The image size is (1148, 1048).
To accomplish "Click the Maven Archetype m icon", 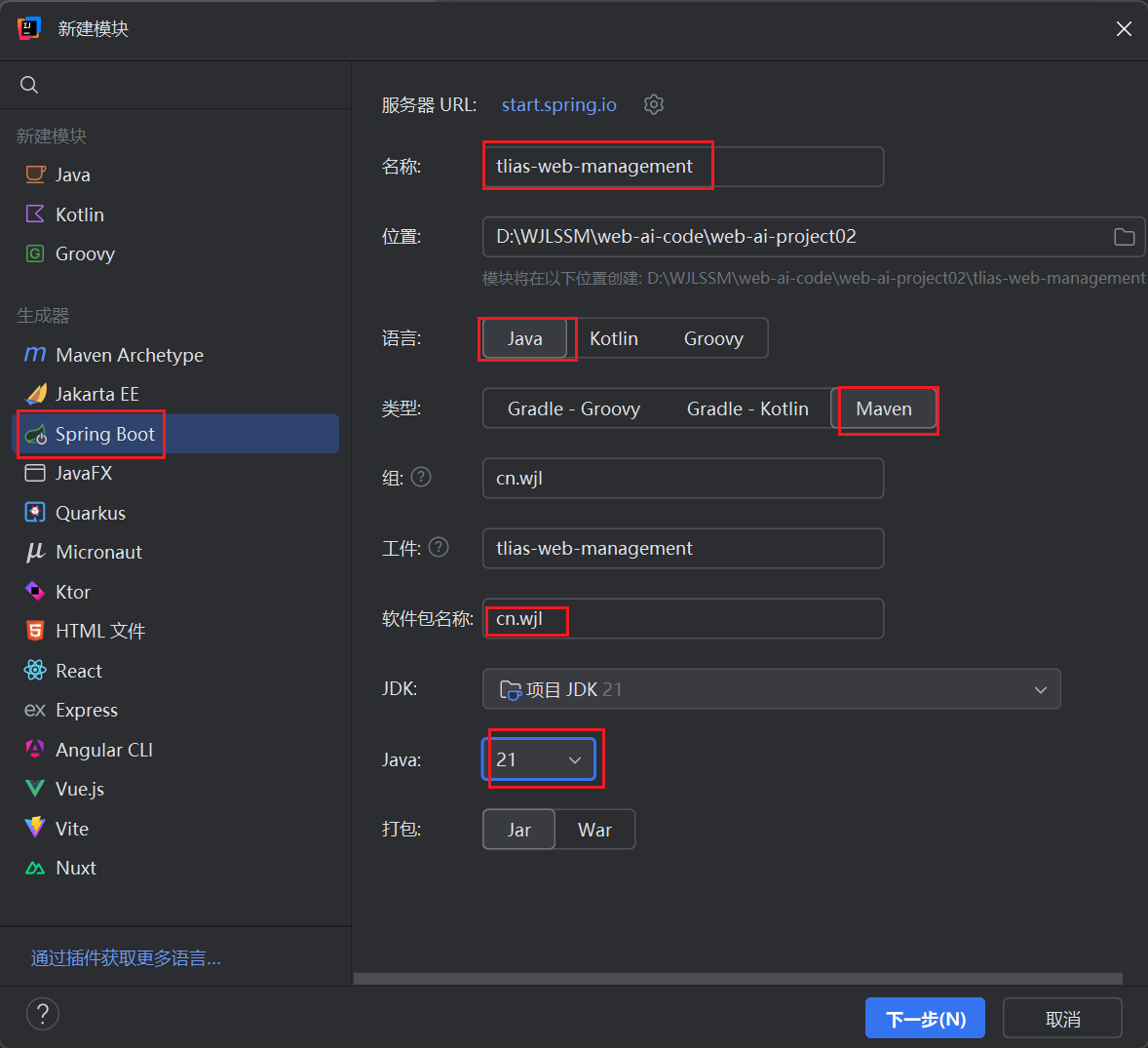I will 35,355.
